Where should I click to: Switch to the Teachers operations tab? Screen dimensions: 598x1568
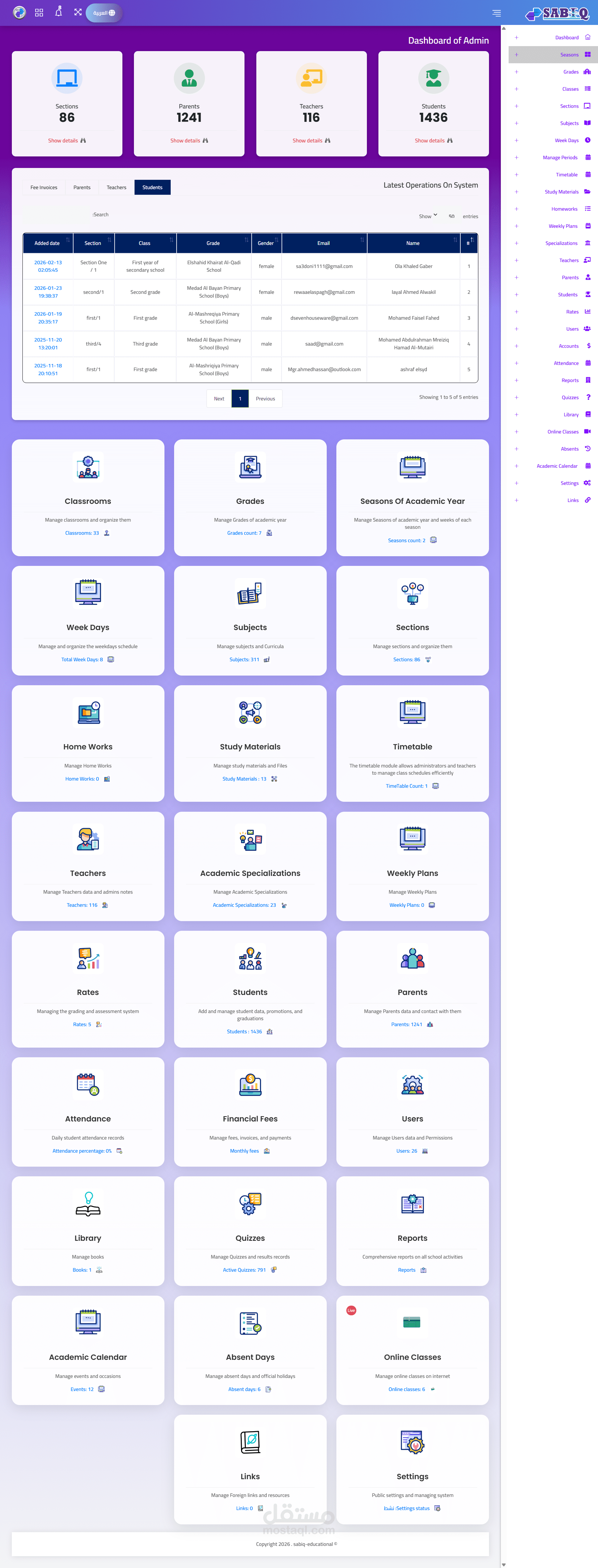116,188
